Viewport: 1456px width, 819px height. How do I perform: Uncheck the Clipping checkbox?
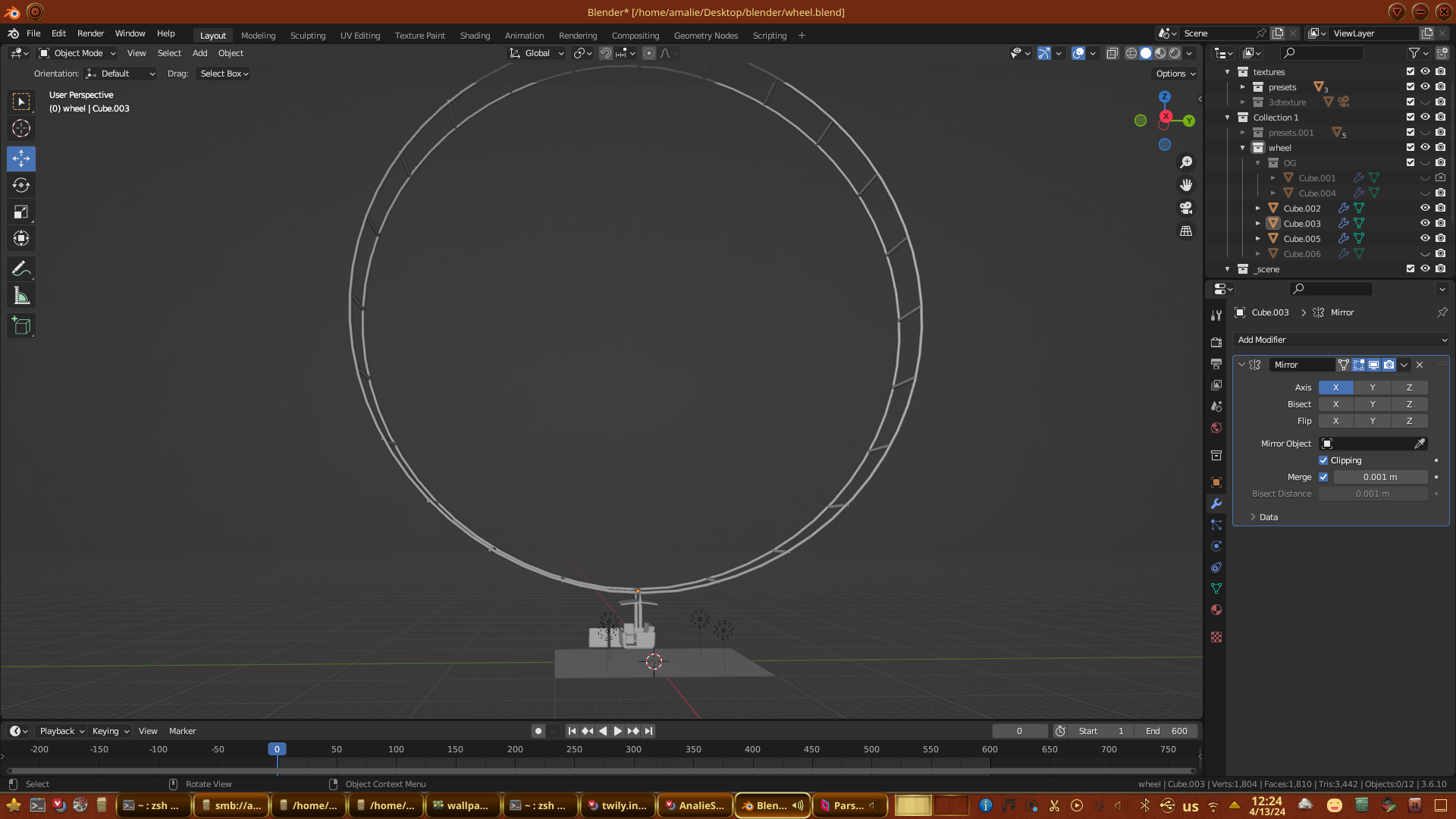tap(1323, 460)
